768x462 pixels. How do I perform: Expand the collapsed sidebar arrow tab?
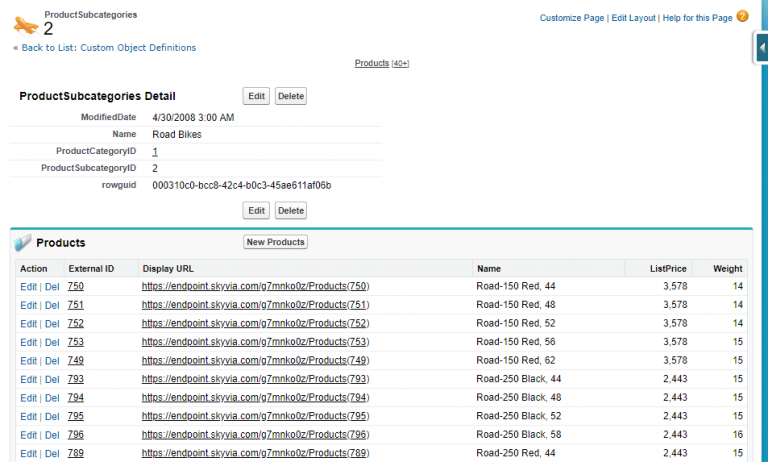761,48
